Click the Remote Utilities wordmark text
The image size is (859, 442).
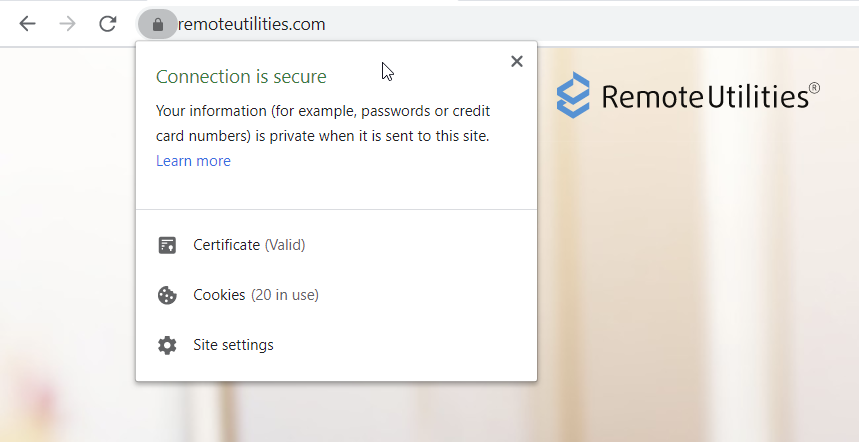tap(710, 97)
